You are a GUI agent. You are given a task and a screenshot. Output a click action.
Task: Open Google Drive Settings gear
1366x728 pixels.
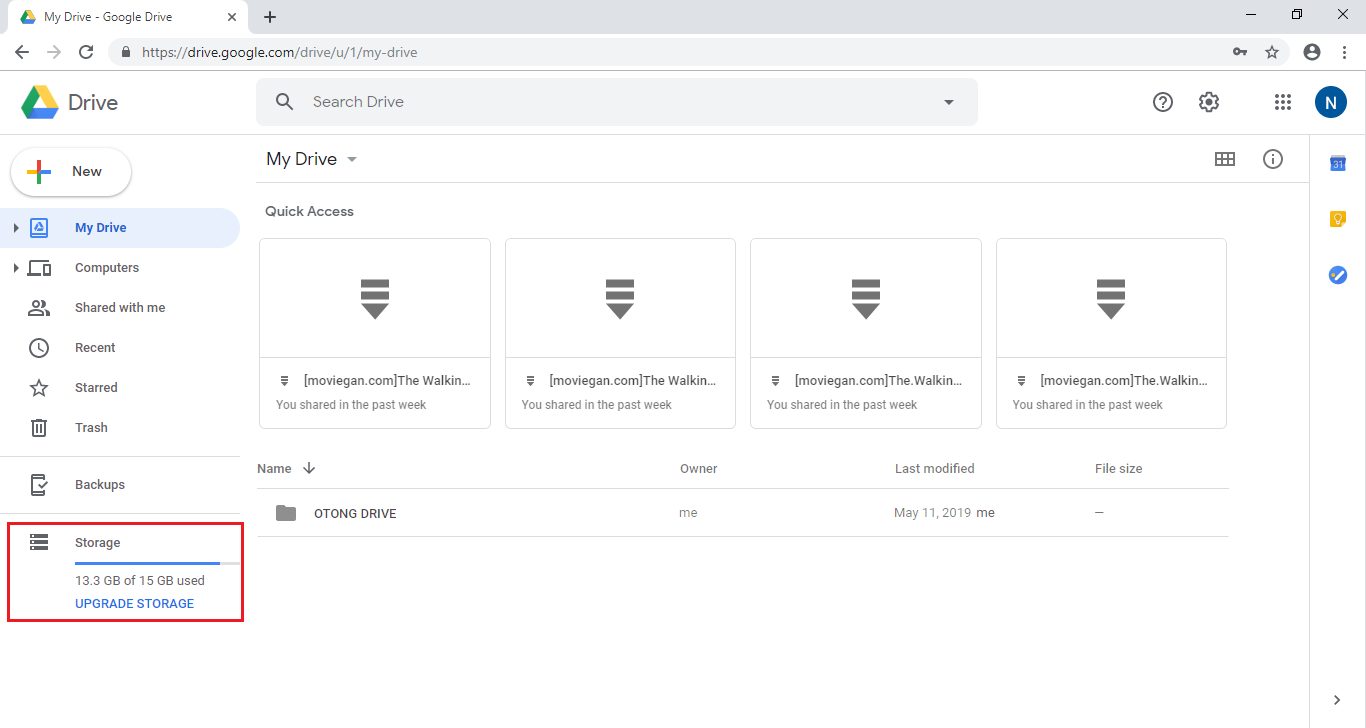point(1209,101)
